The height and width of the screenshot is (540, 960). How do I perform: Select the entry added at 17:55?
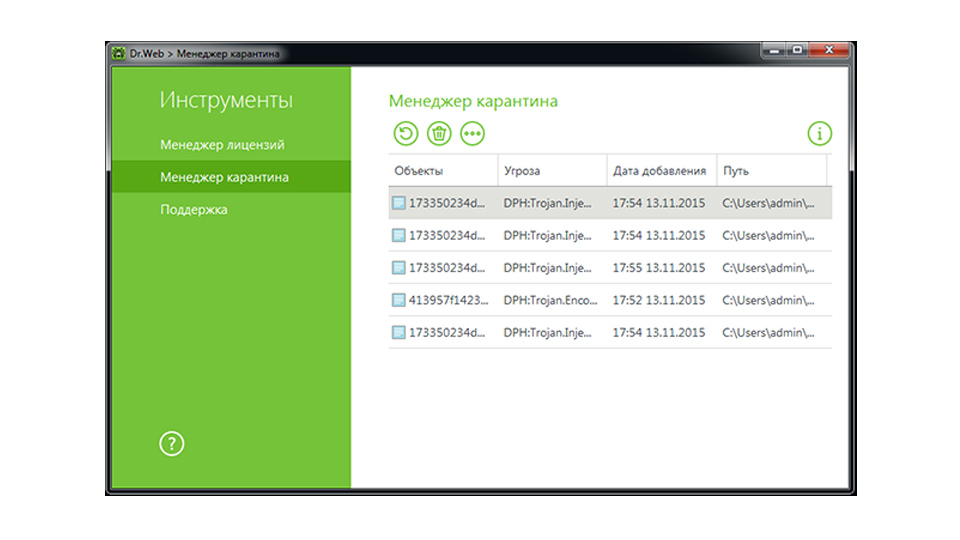coord(658,268)
